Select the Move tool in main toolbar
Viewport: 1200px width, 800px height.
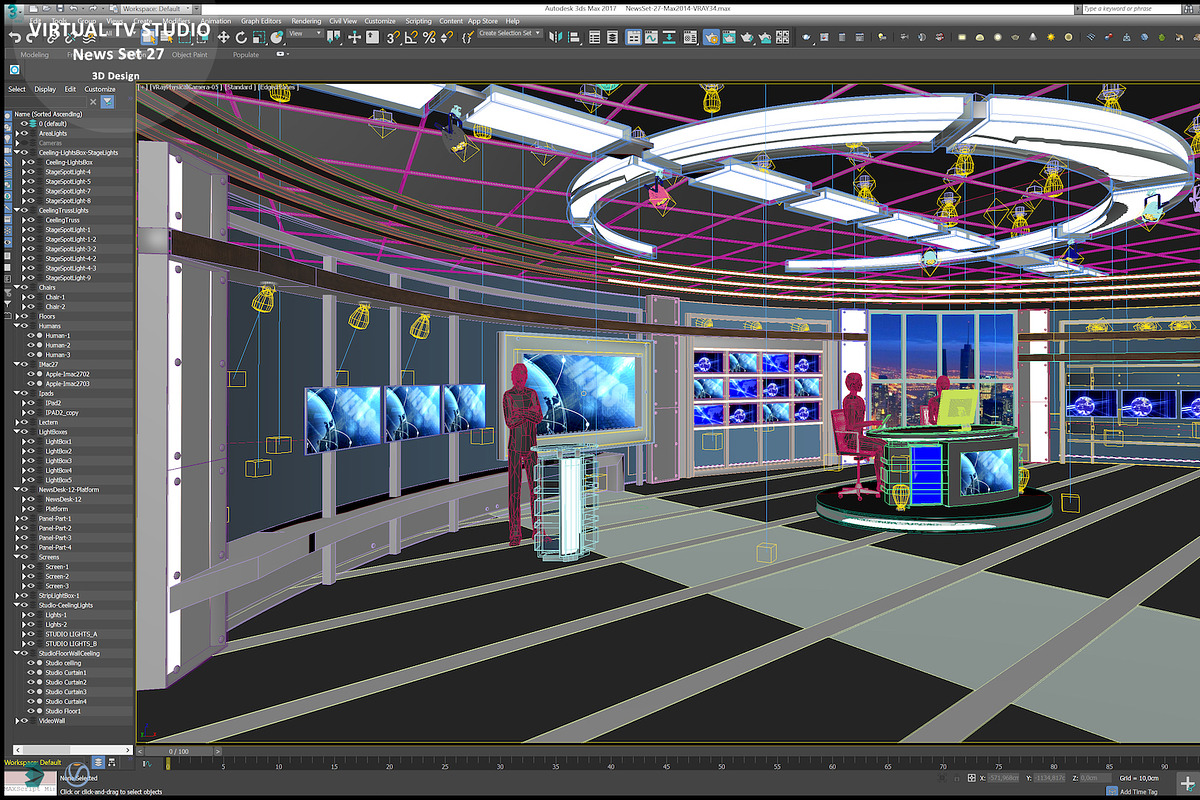(x=223, y=37)
